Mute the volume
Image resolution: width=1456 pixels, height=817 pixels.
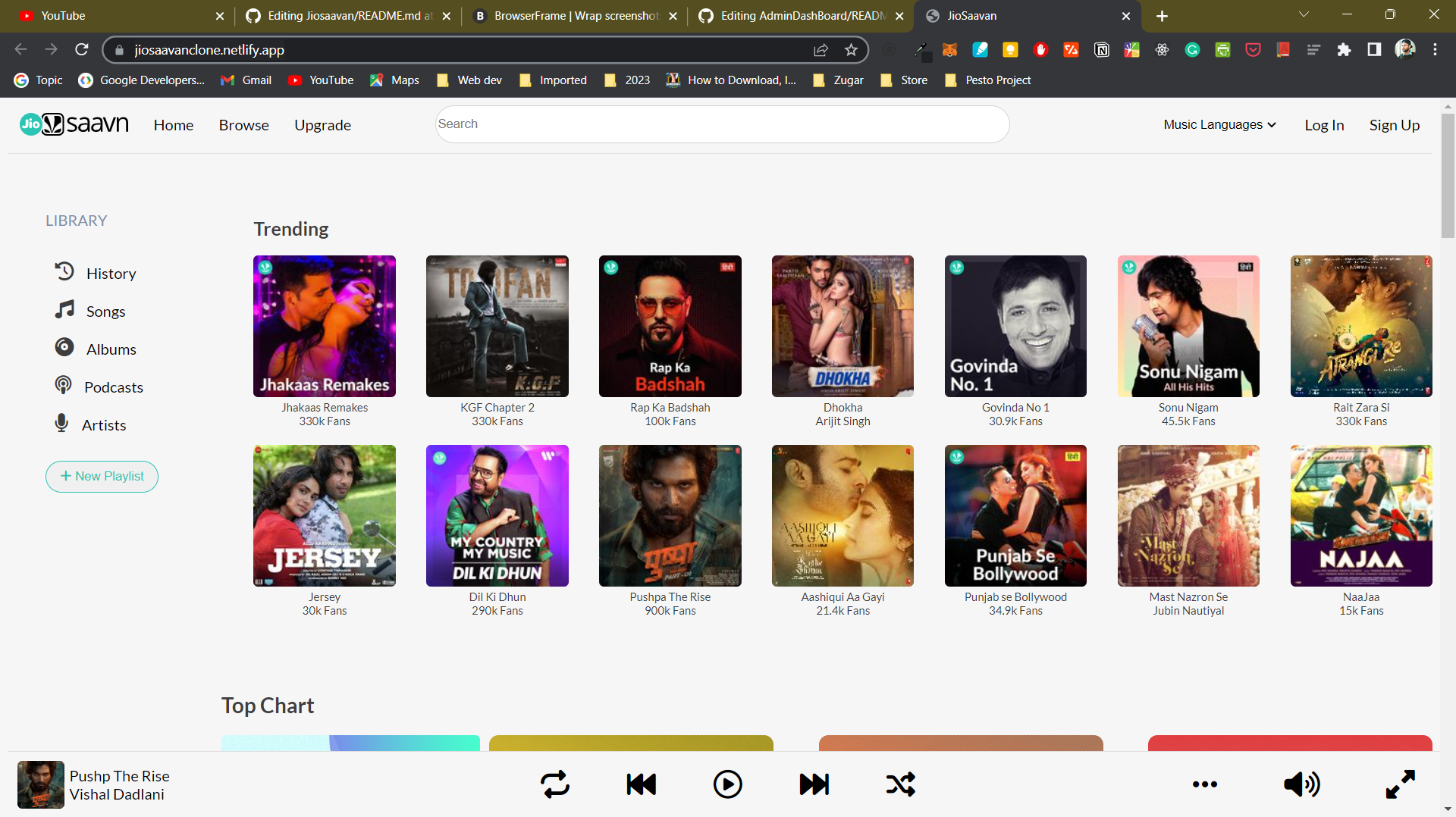click(1301, 784)
